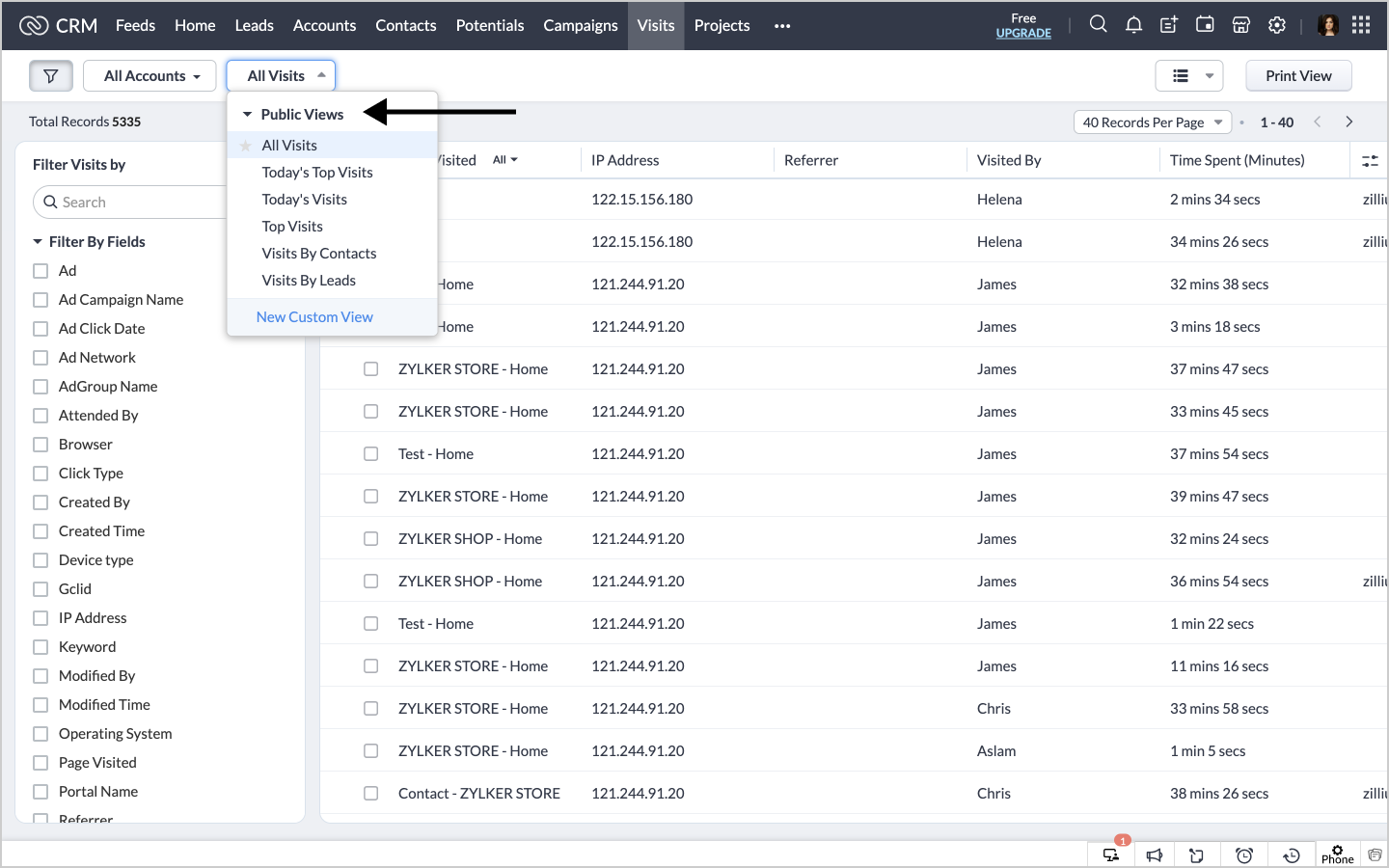Open the apps grid icon
Screen dimensions: 1389x868
(1361, 25)
